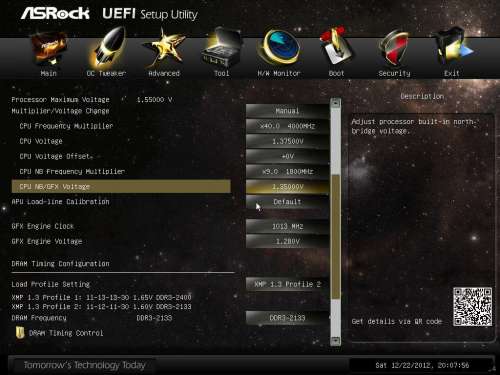Click the 'Get details via QR code' text
This screenshot has height=375, width=500.
[x=397, y=321]
